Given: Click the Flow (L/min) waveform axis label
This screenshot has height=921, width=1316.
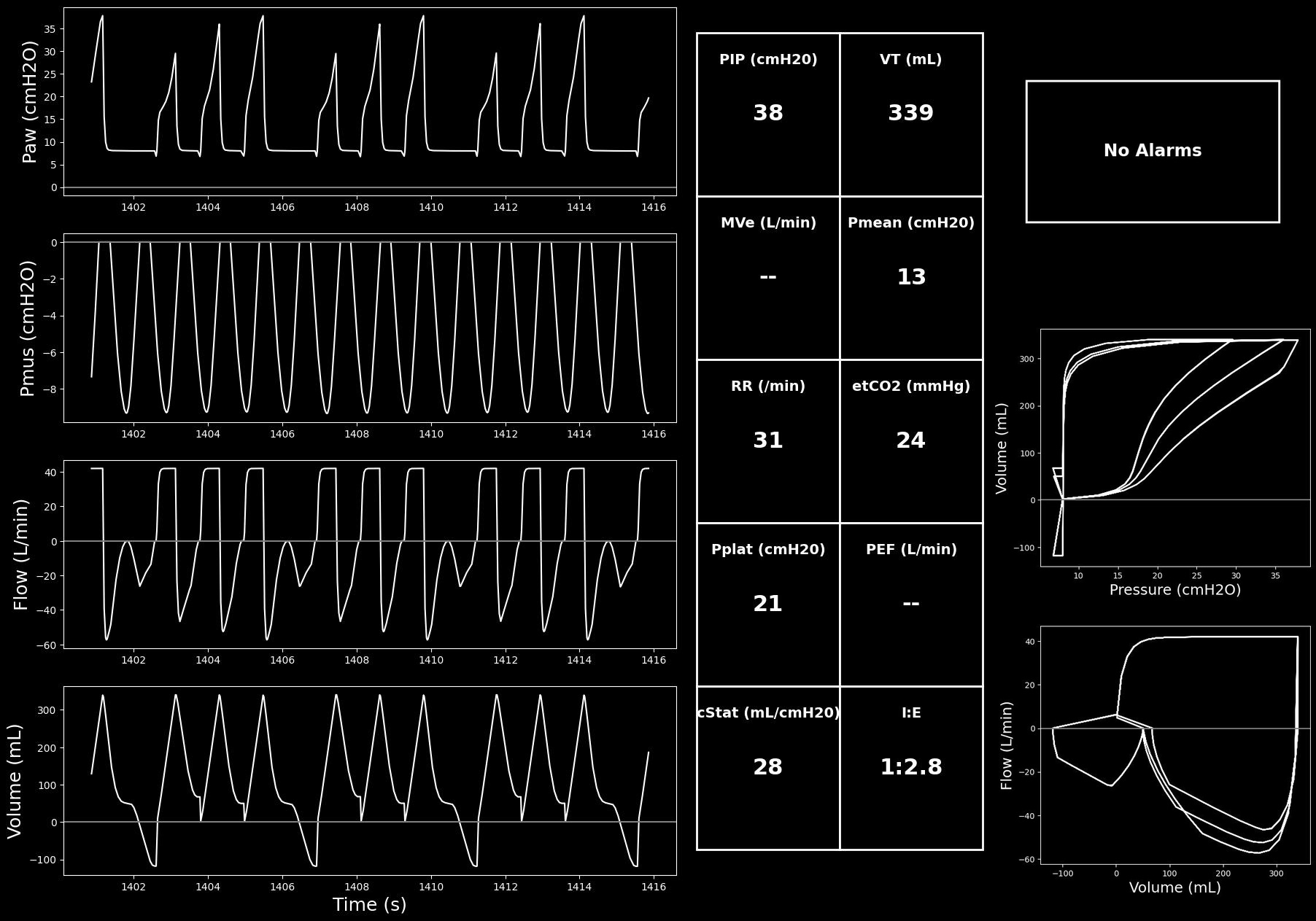Looking at the screenshot, I should pos(21,554).
